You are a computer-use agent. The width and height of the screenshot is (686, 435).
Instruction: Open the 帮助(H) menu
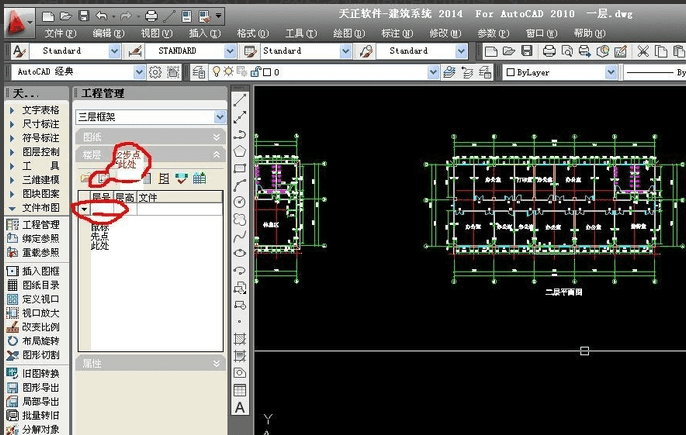(x=590, y=33)
